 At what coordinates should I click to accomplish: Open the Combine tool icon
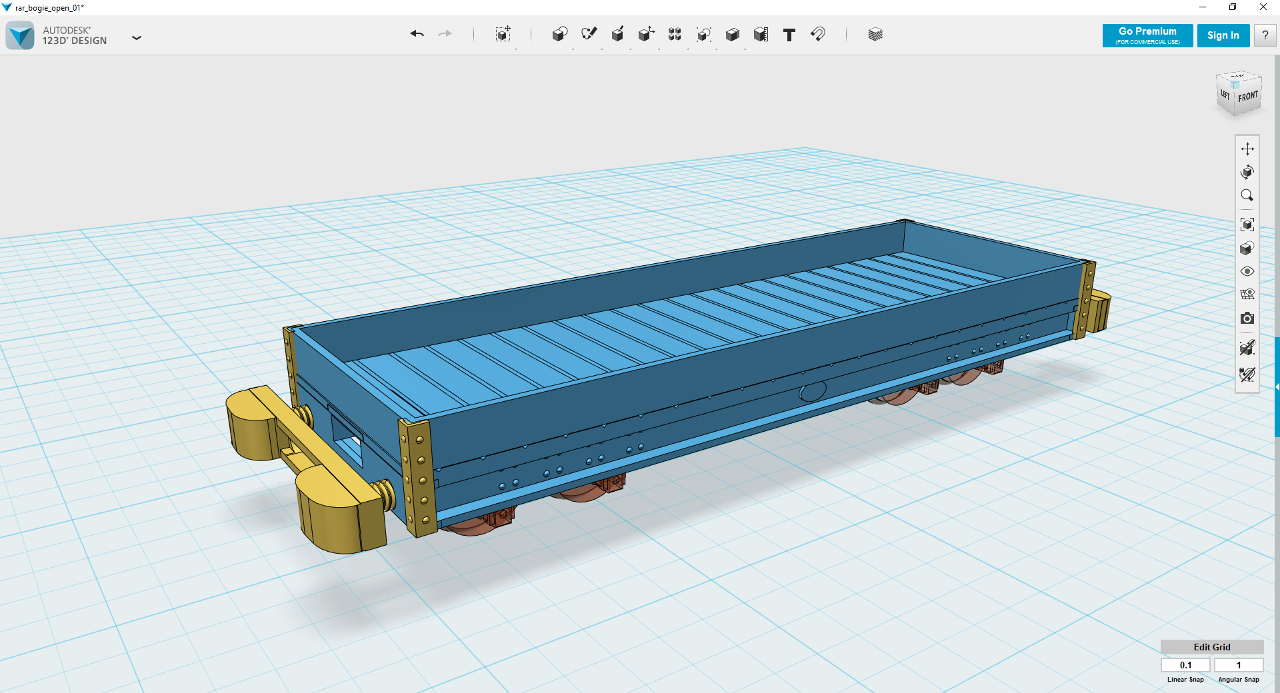pyautogui.click(x=732, y=34)
